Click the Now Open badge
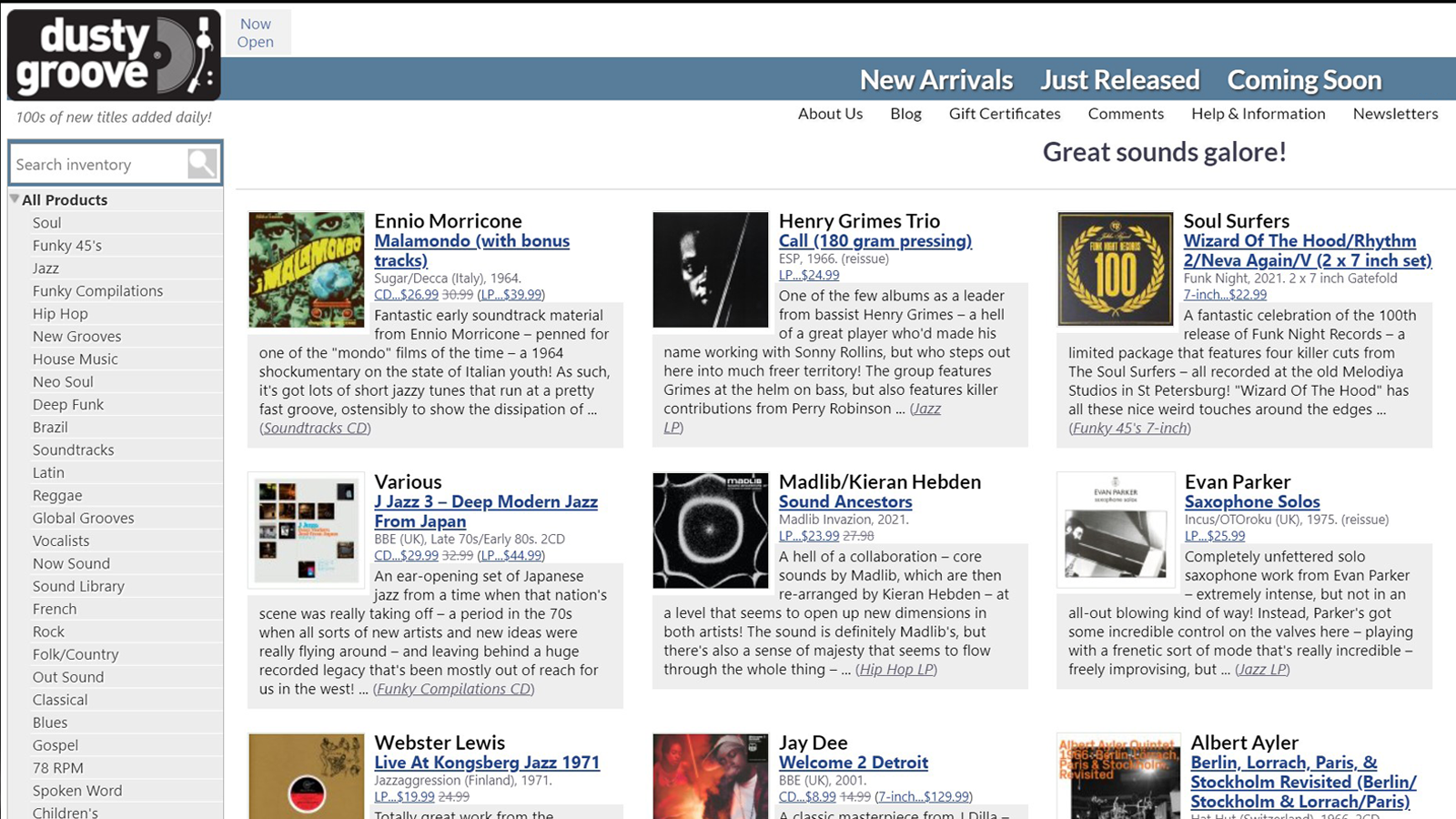 (256, 33)
